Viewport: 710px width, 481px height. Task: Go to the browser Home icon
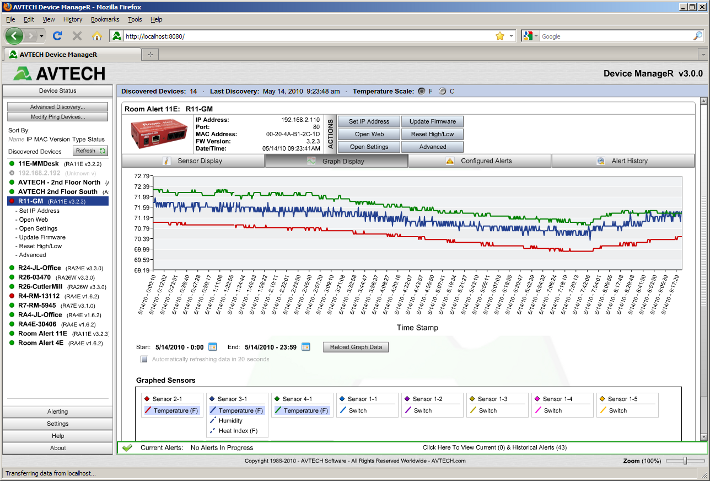[x=97, y=36]
